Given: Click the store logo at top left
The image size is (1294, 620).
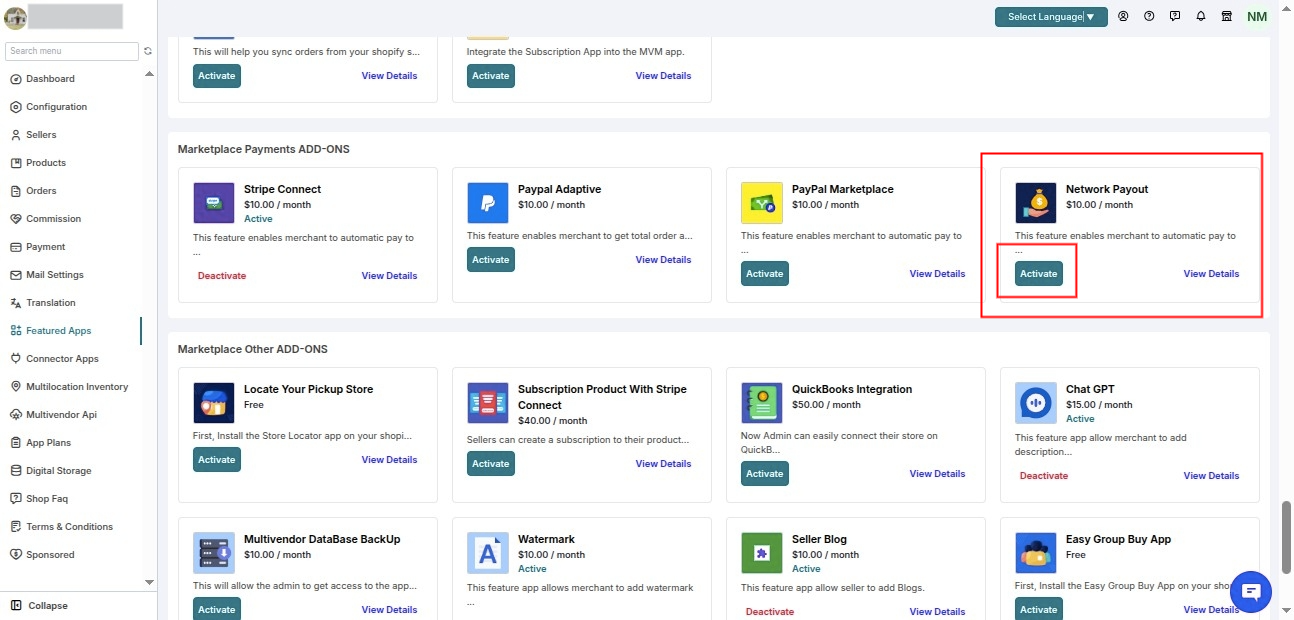Looking at the screenshot, I should tap(15, 18).
